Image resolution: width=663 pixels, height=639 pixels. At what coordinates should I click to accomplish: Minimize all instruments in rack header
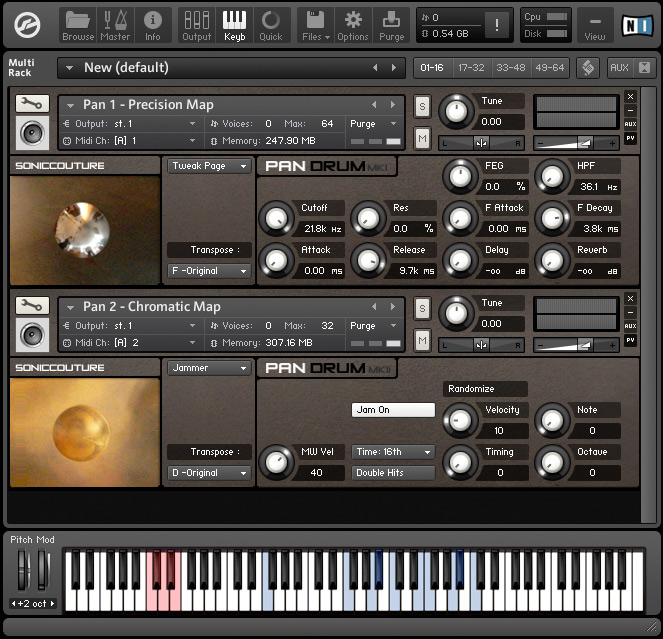pyautogui.click(x=644, y=68)
